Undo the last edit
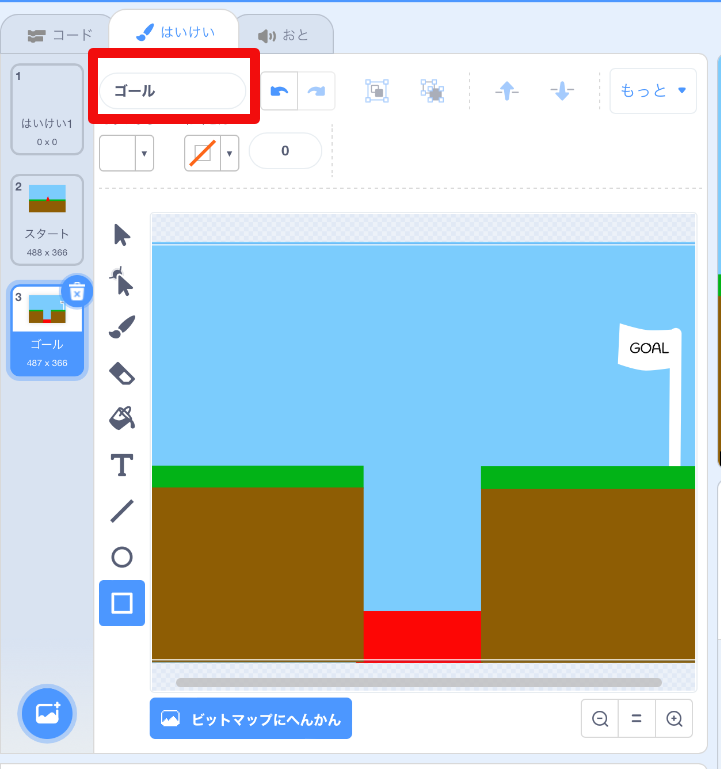 [279, 91]
